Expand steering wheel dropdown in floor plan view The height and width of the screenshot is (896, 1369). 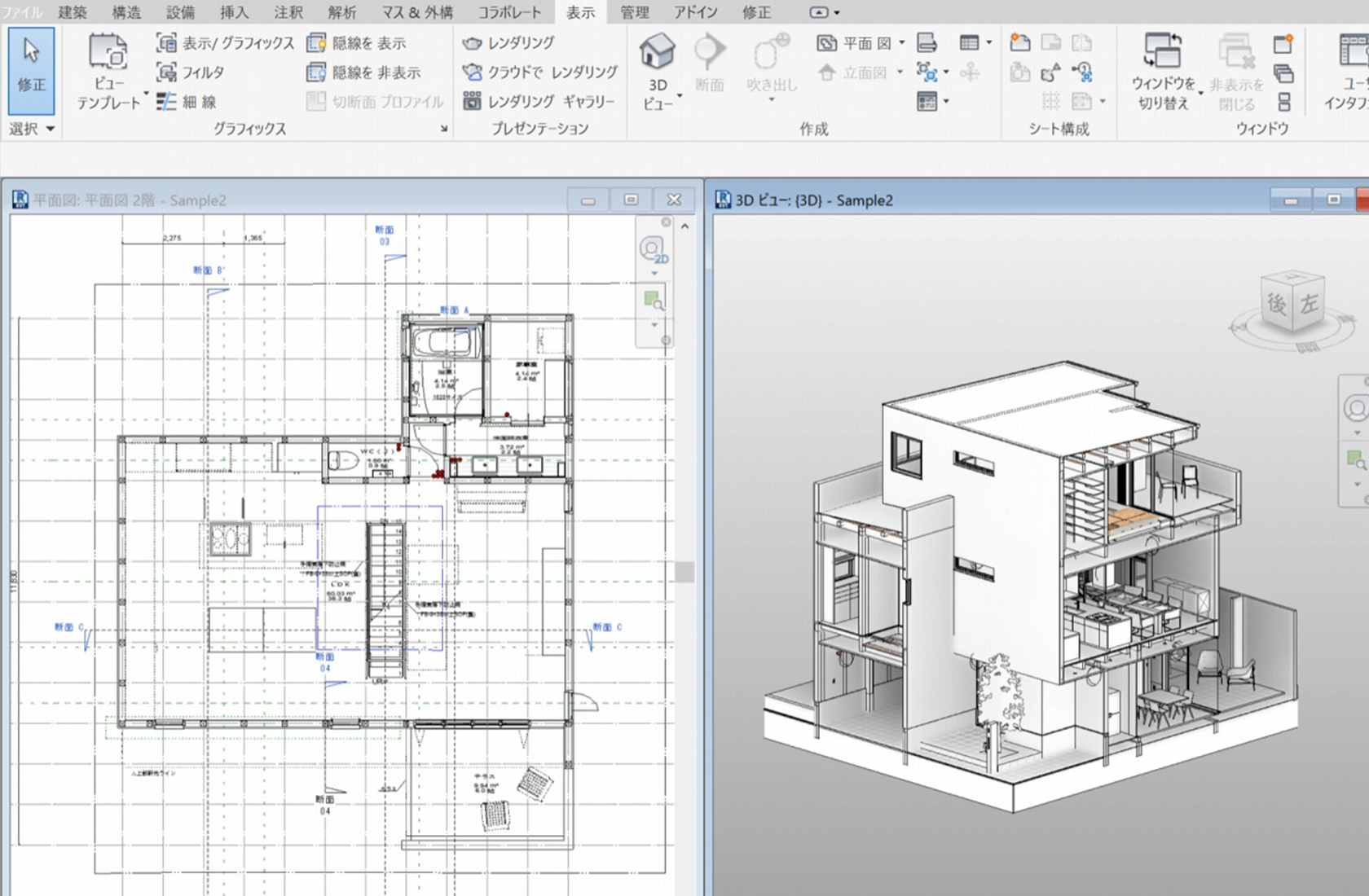[654, 274]
